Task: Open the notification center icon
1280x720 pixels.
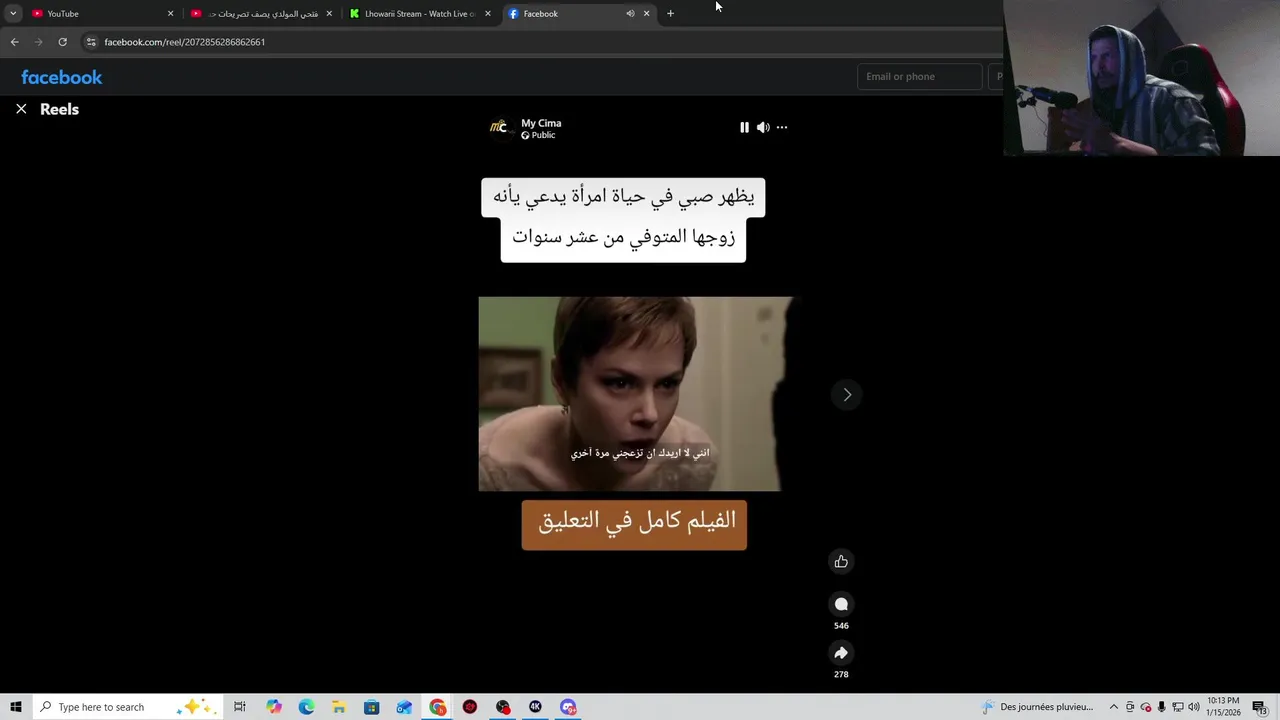Action: click(x=1260, y=707)
